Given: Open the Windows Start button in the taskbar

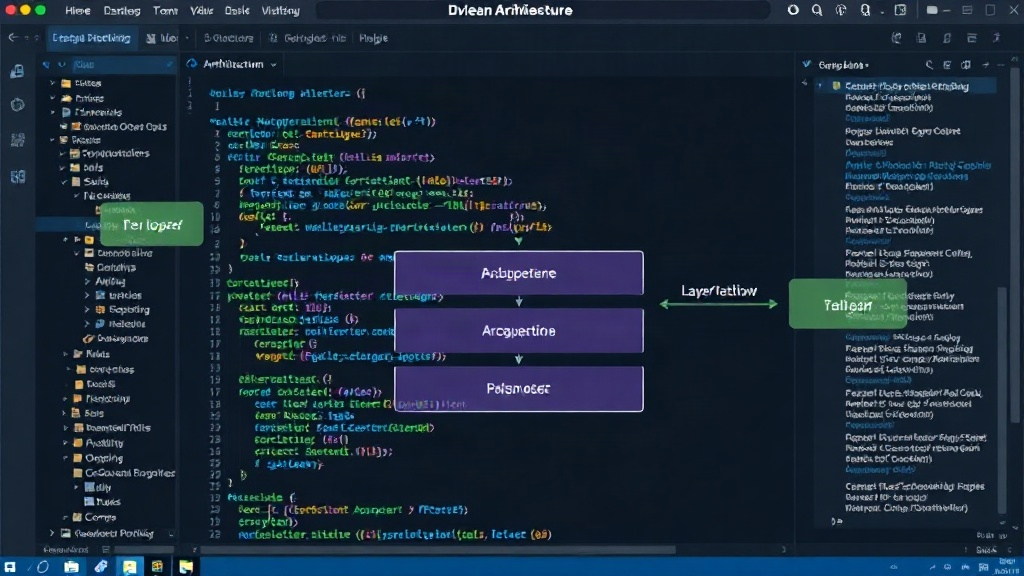Looking at the screenshot, I should point(10,567).
